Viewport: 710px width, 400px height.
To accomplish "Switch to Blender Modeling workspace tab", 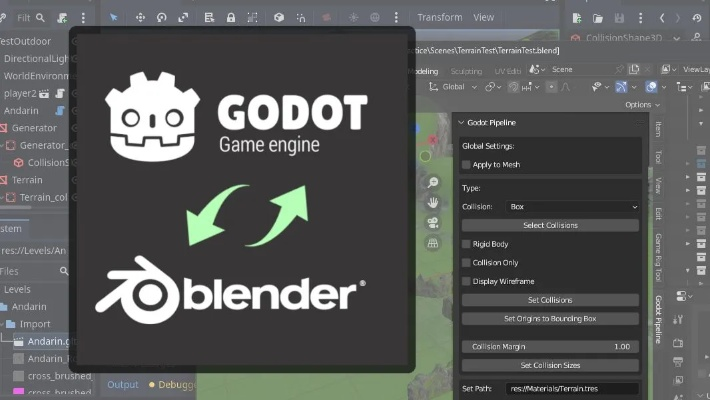I will point(423,71).
